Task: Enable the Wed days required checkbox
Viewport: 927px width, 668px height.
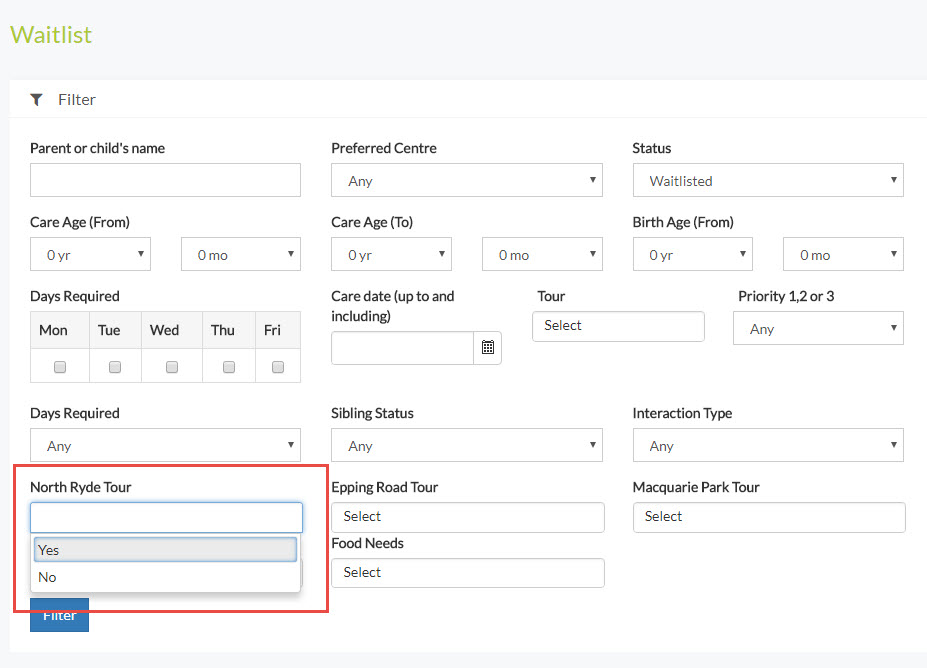Action: coord(172,367)
